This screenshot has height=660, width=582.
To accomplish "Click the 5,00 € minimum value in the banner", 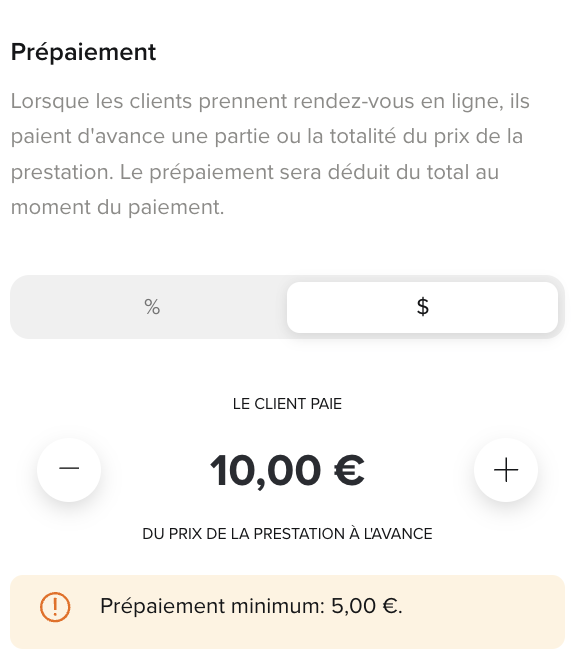I will click(x=367, y=606).
